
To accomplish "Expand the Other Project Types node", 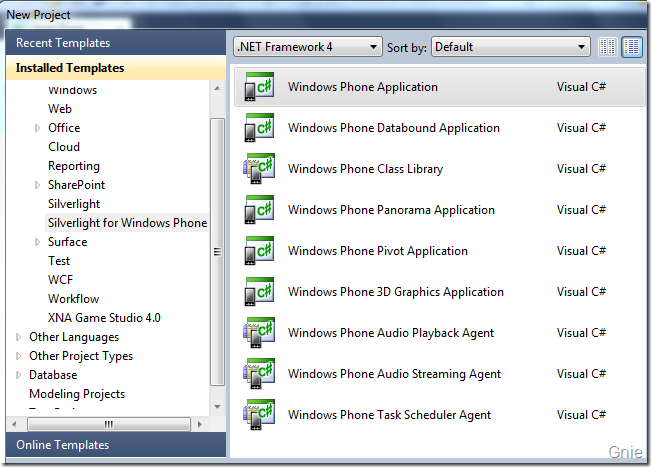I will tap(18, 356).
